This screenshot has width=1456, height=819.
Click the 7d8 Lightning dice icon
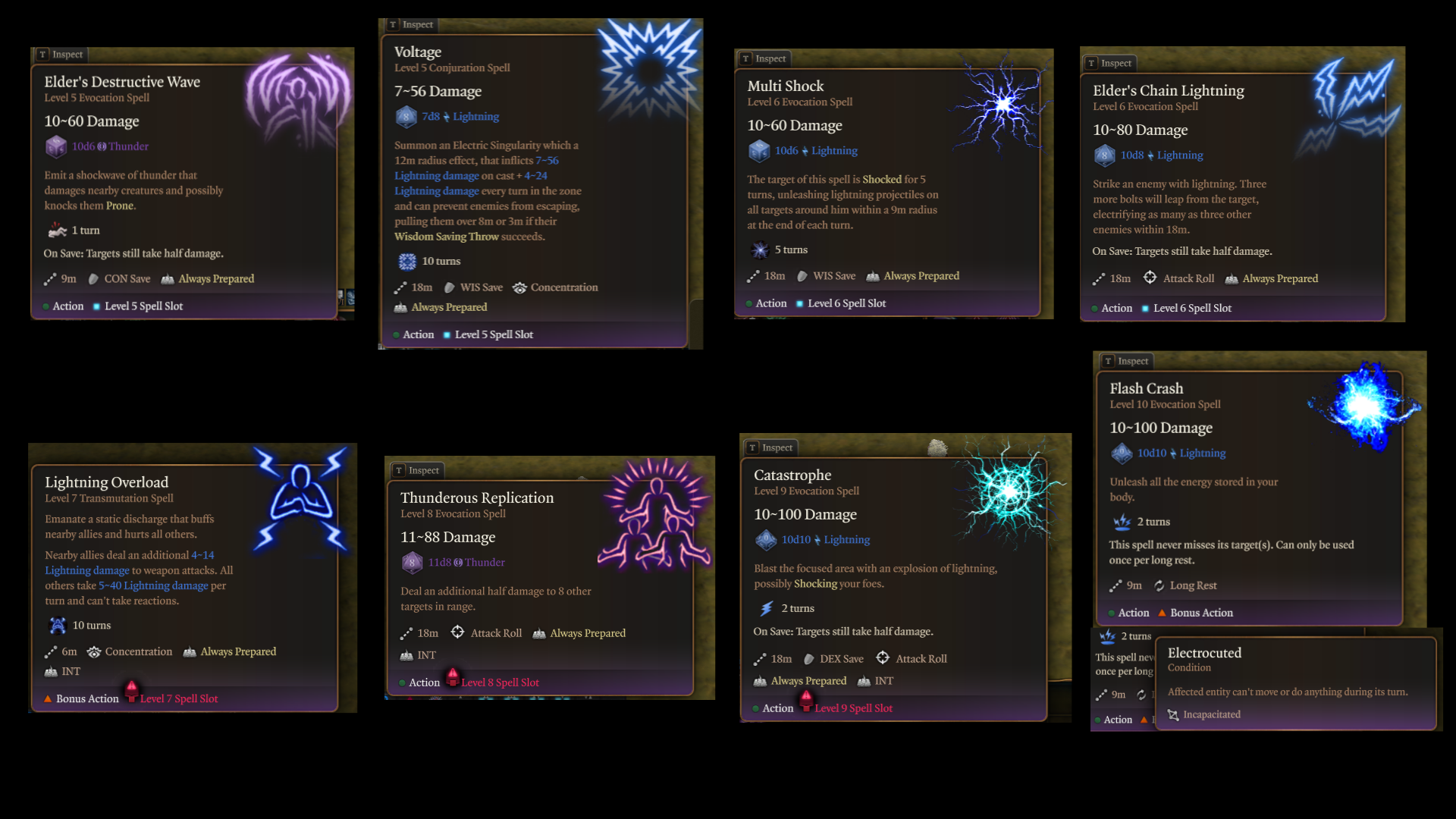[x=406, y=117]
